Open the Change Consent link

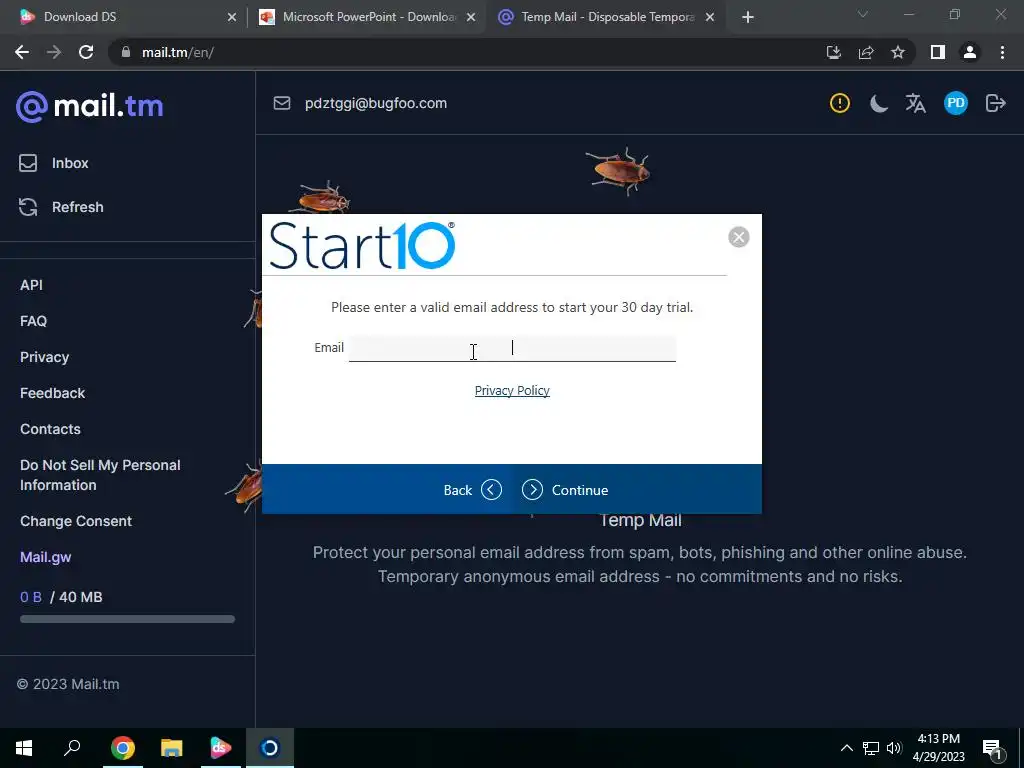76,521
